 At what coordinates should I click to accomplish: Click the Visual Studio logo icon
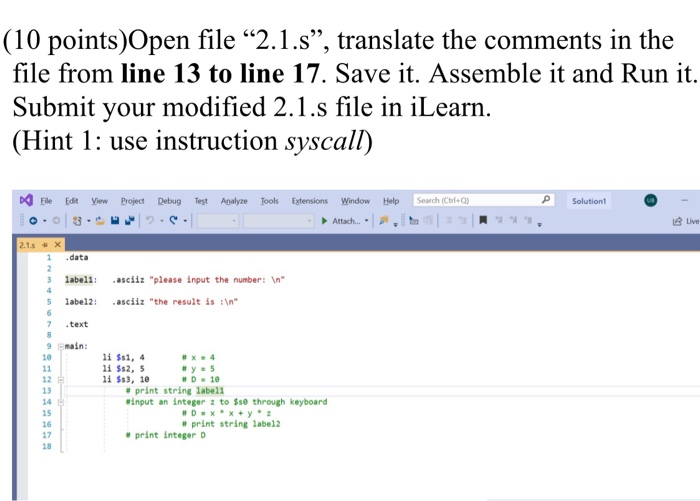point(26,200)
